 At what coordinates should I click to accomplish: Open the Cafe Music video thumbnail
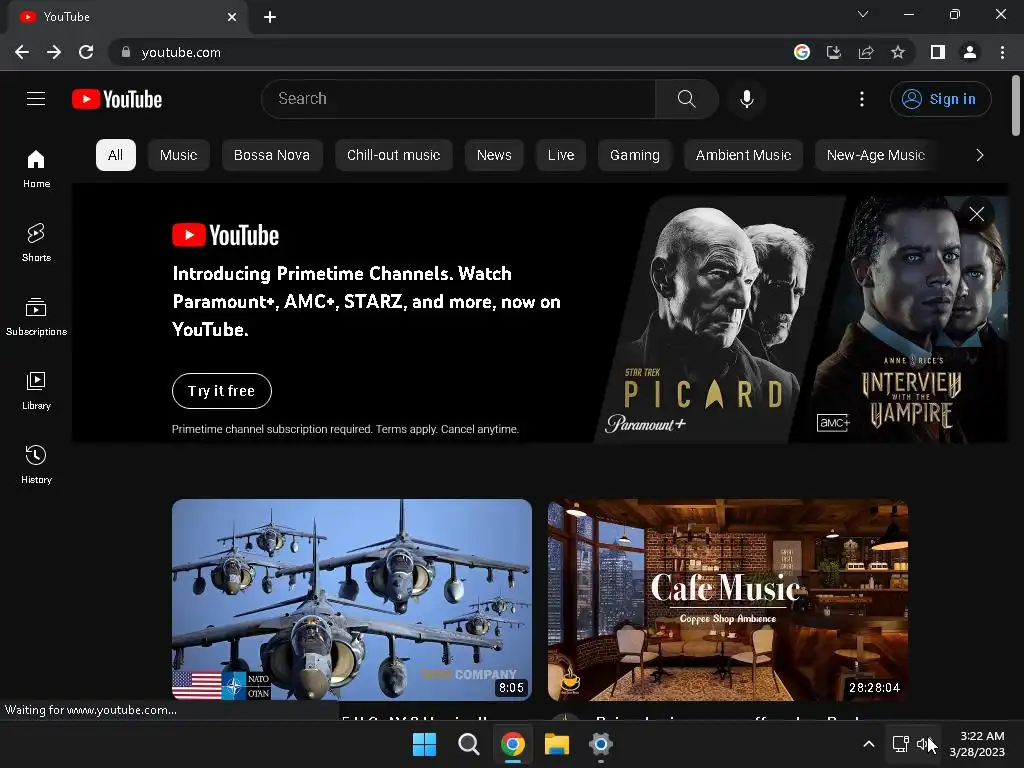[x=728, y=600]
